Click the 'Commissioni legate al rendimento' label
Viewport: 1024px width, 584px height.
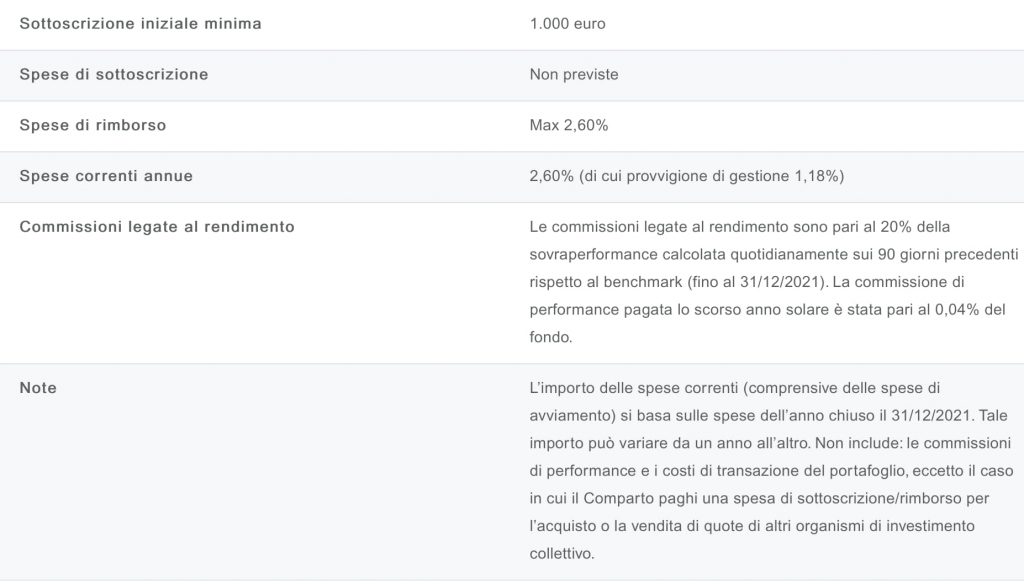[157, 226]
